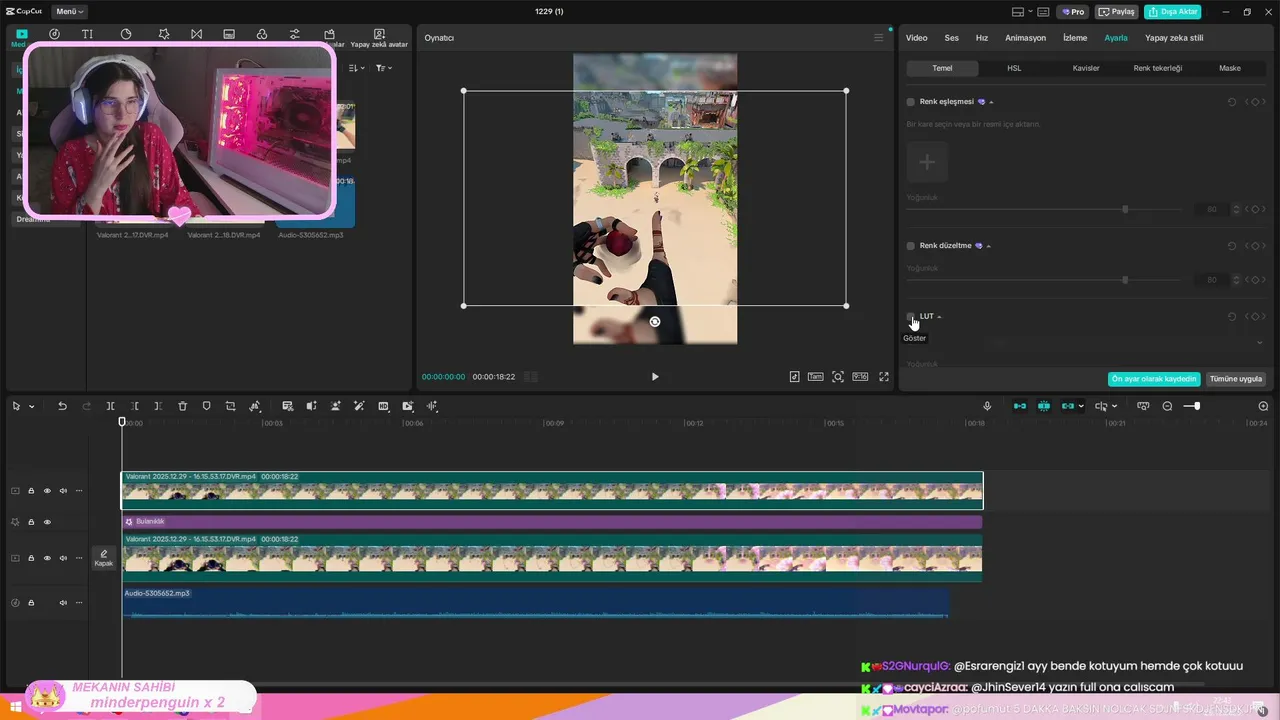
Task: Click the mirror flip icon in timeline toolbar
Action: pyautogui.click(x=311, y=406)
